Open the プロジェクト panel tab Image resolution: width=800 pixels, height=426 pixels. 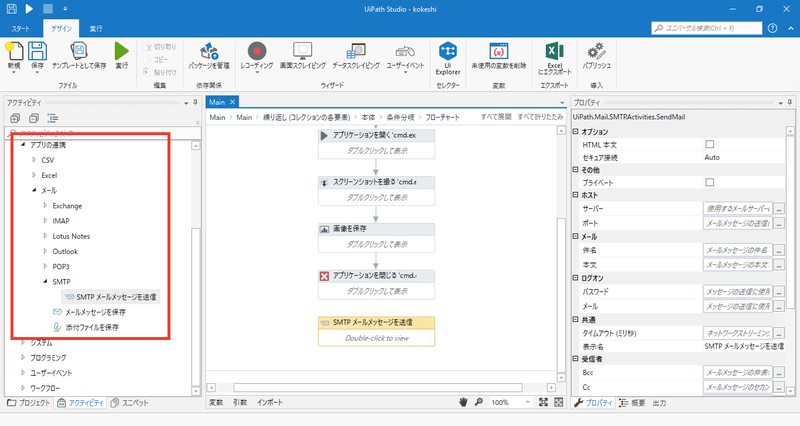[x=29, y=403]
